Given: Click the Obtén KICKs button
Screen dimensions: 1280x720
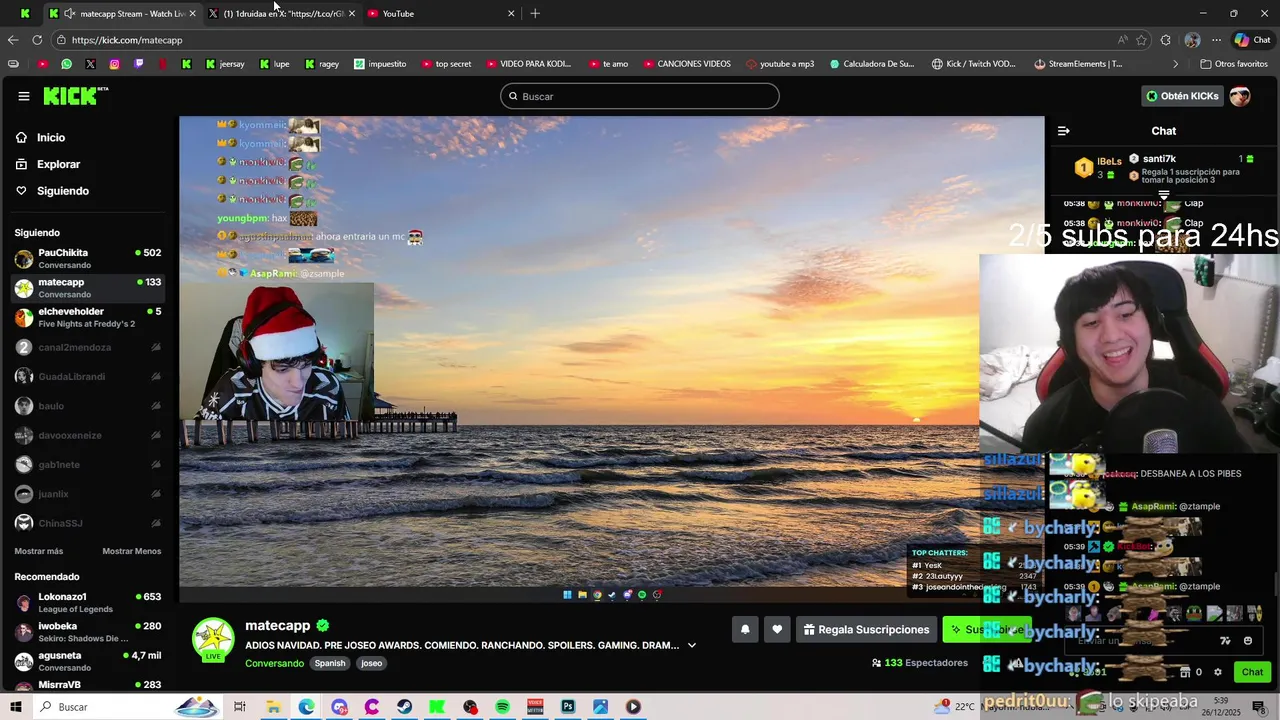Looking at the screenshot, I should (x=1182, y=96).
